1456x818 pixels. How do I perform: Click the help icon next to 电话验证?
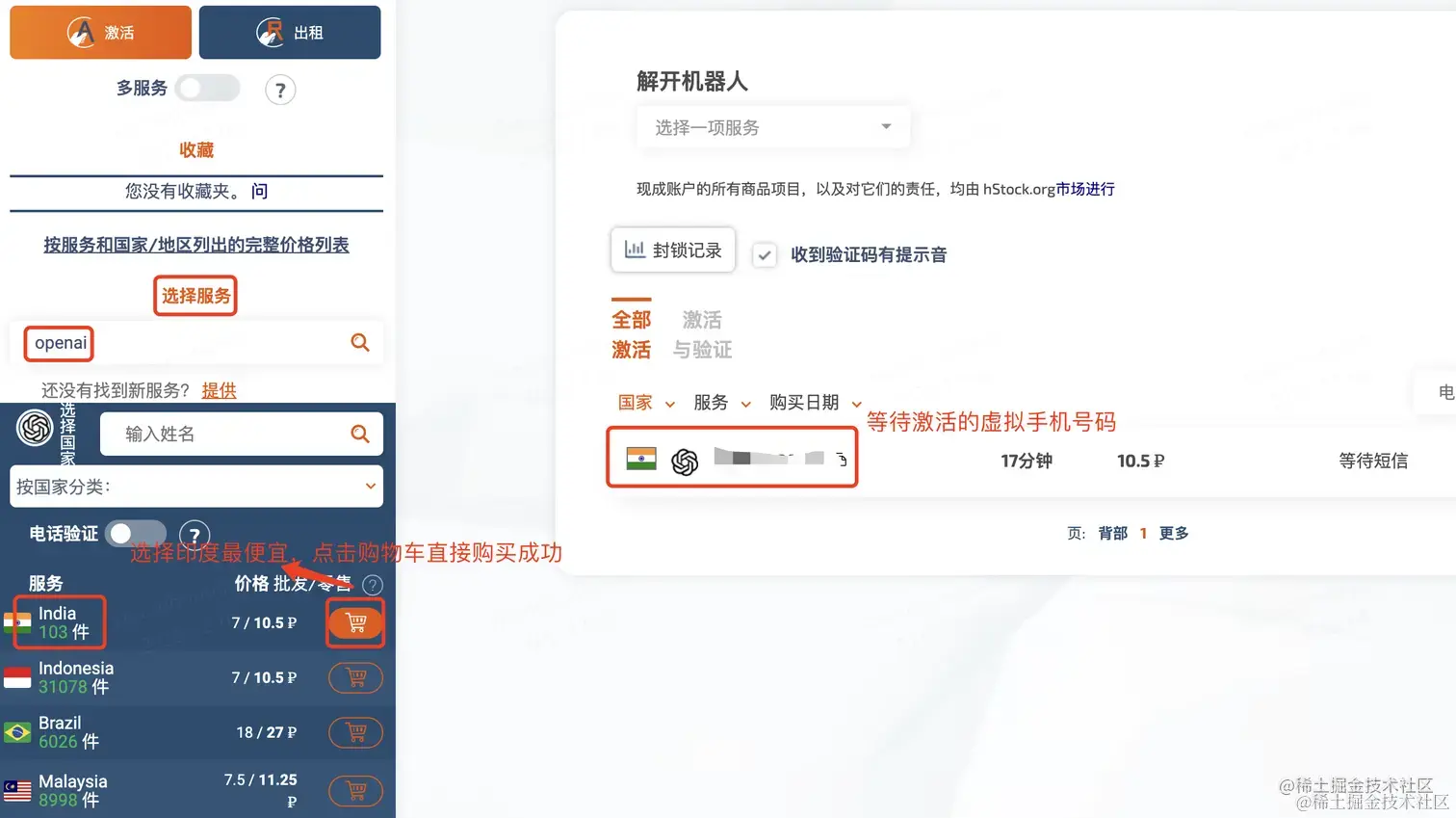point(195,534)
